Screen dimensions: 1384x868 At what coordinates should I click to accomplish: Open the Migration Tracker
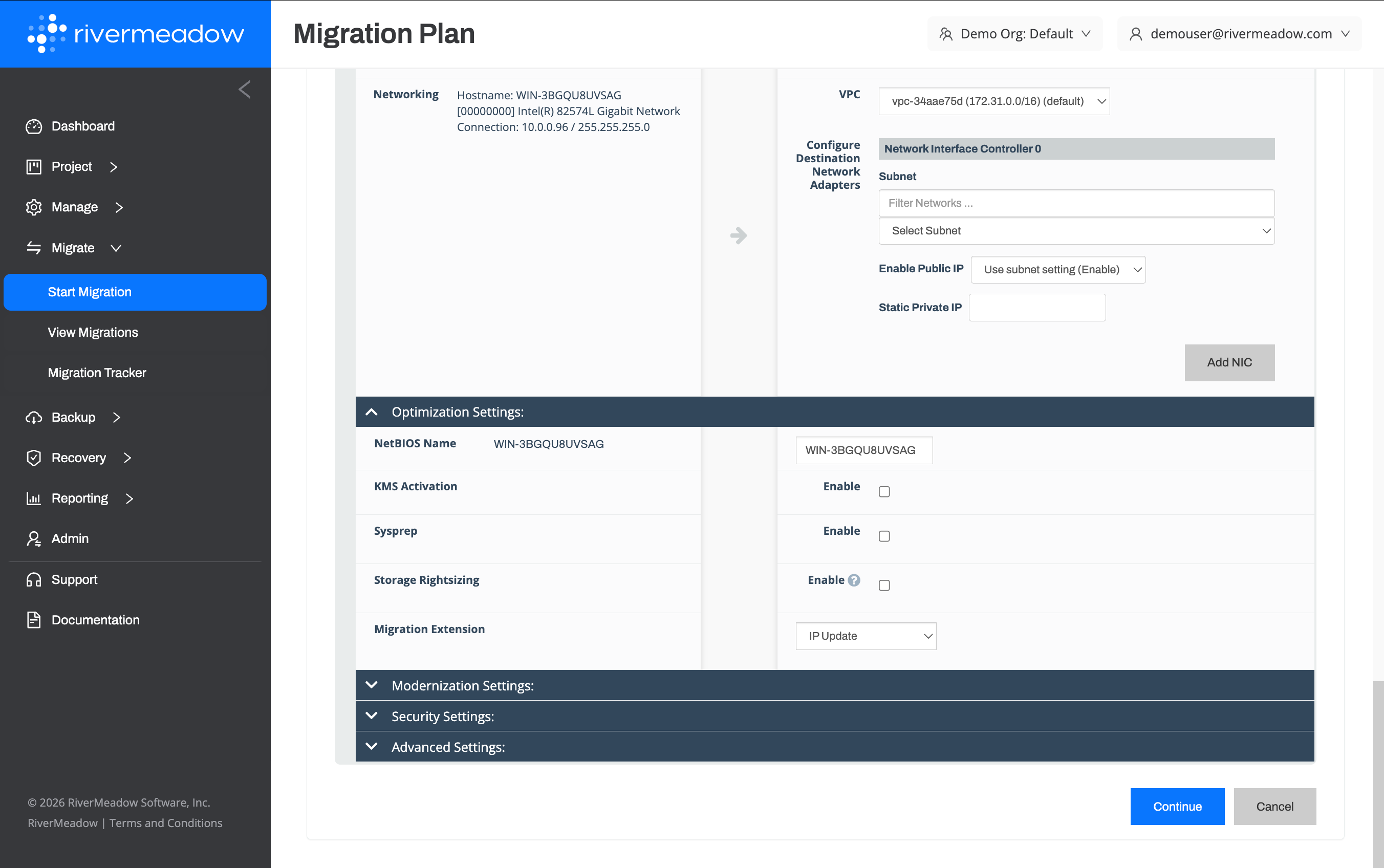(96, 373)
